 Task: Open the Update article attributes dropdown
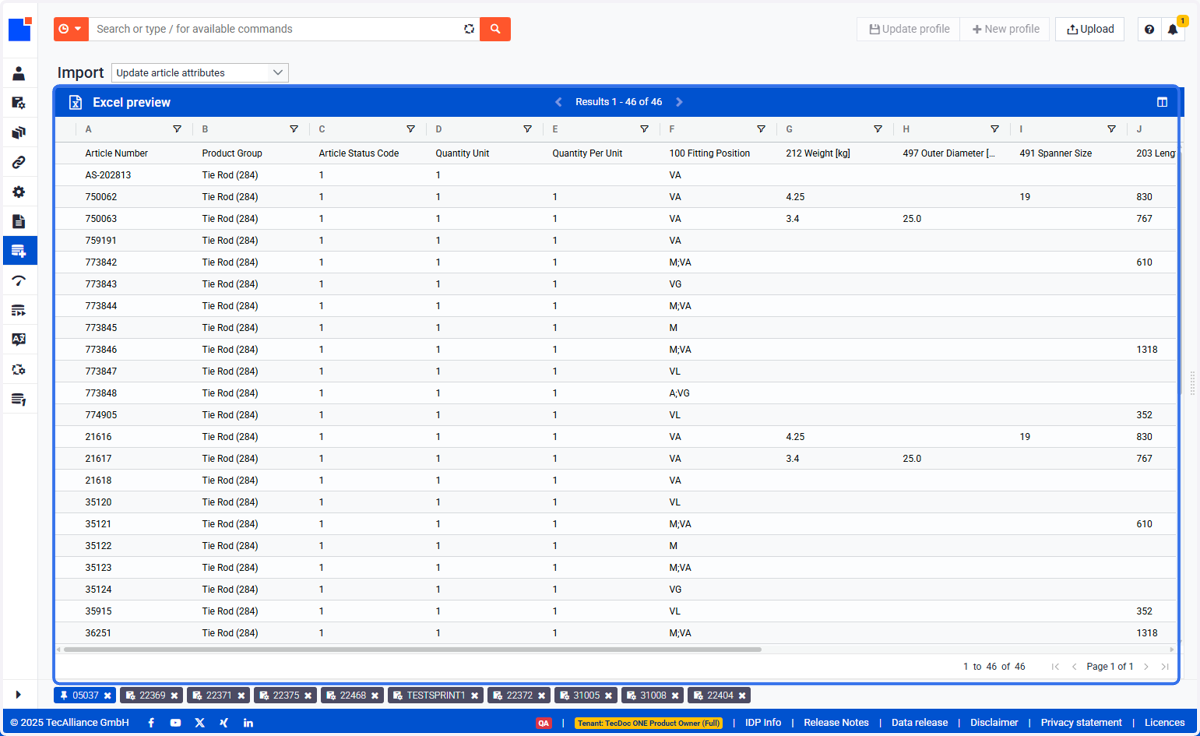[200, 73]
